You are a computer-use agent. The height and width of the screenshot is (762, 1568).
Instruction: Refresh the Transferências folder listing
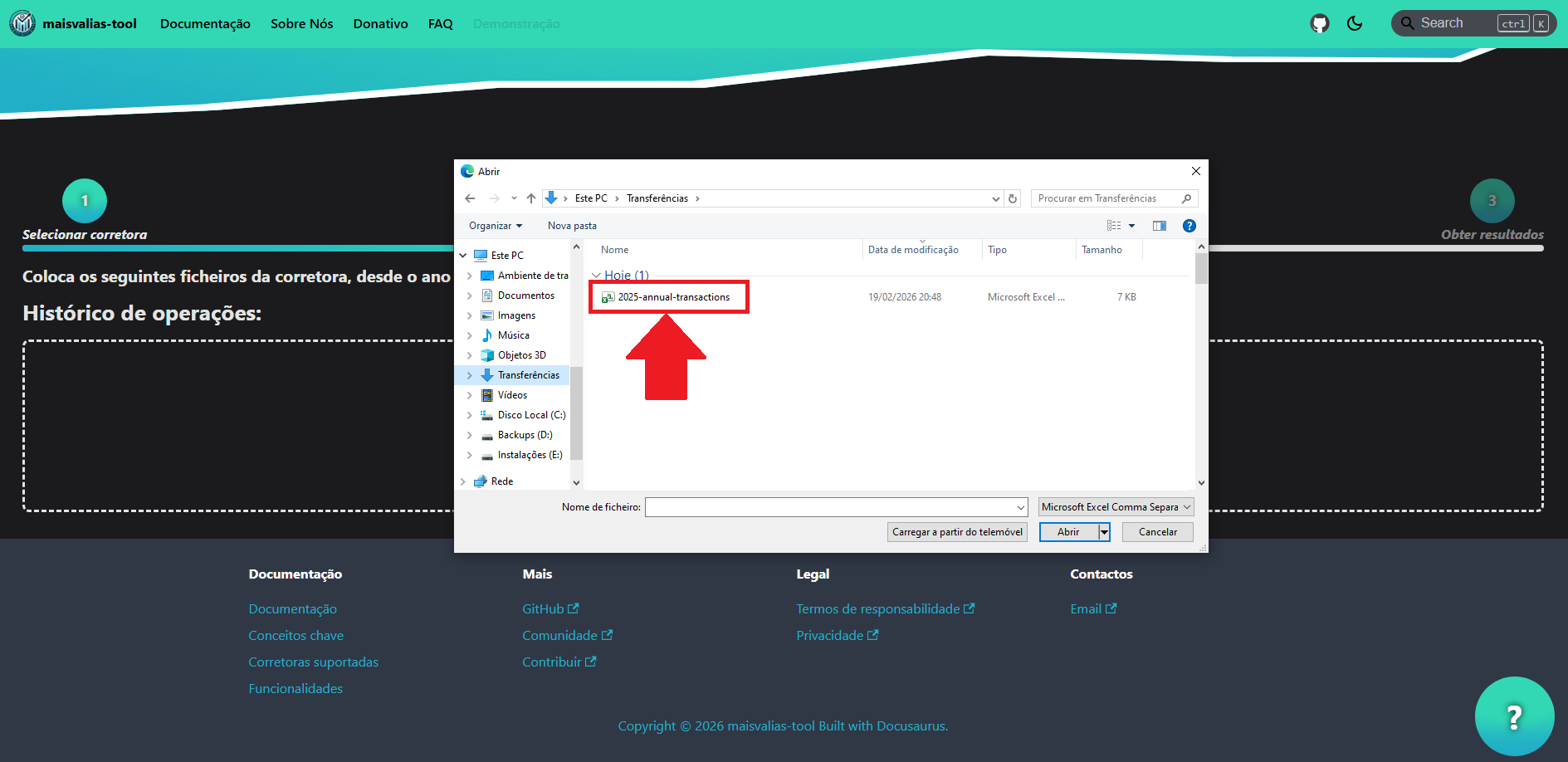[x=1013, y=198]
